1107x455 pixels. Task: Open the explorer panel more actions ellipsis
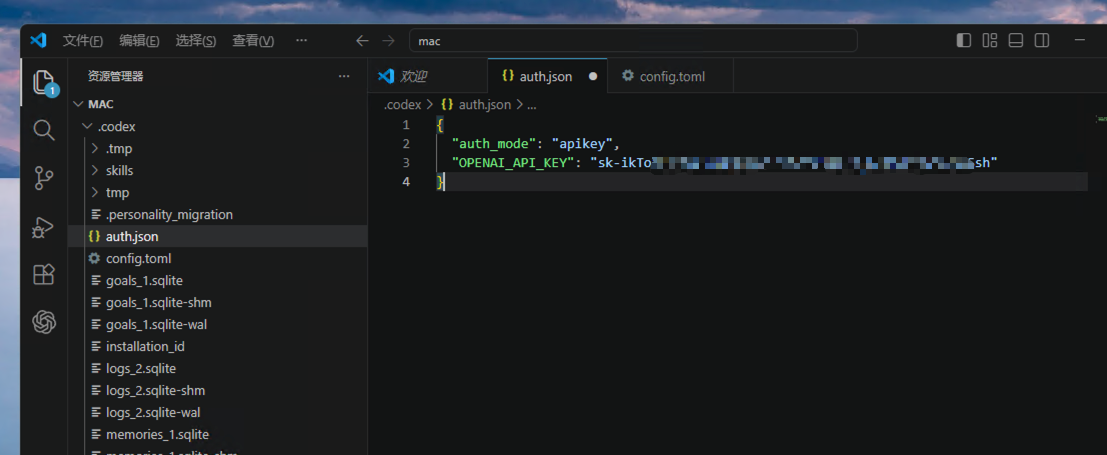pyautogui.click(x=344, y=76)
